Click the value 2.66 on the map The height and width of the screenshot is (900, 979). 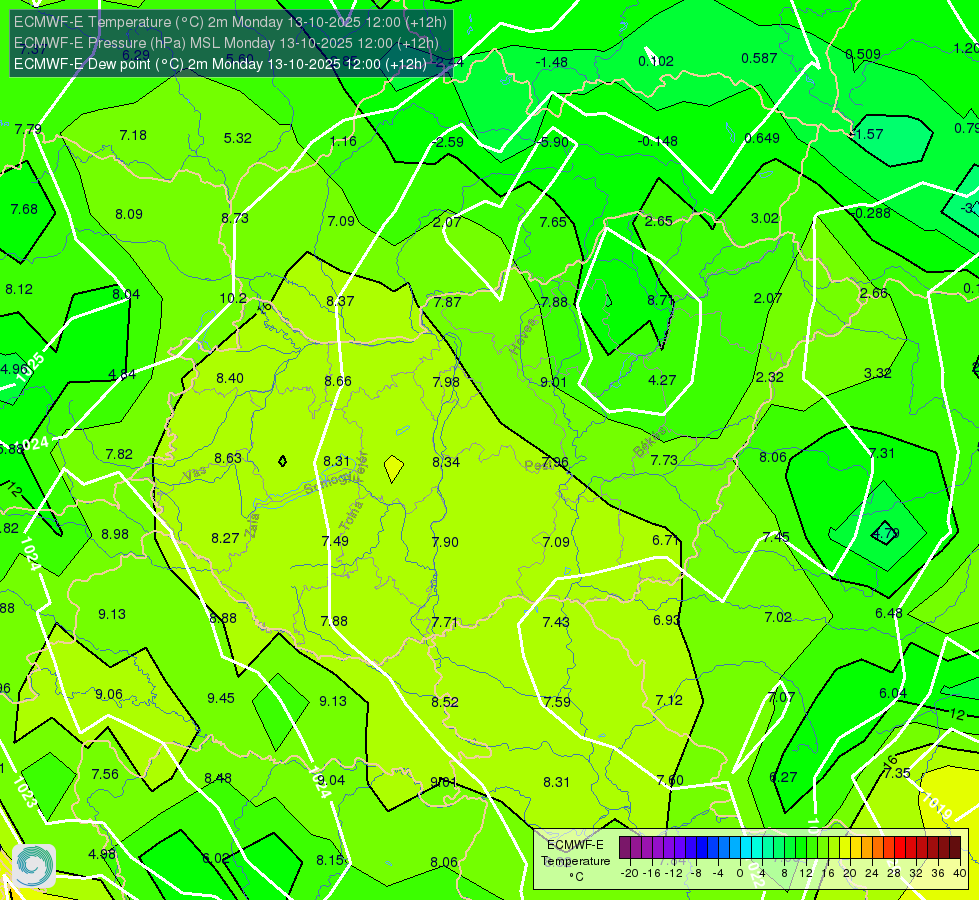click(x=873, y=294)
